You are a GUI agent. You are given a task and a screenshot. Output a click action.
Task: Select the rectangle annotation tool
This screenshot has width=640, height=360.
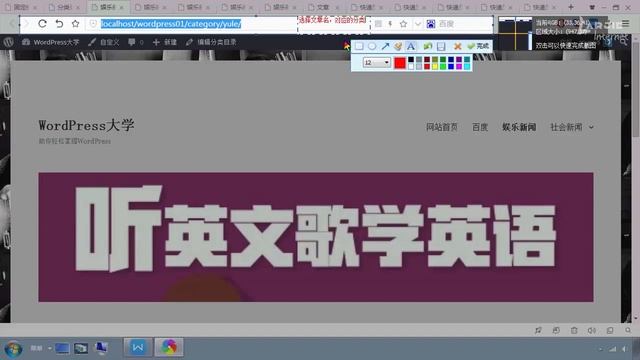pyautogui.click(x=359, y=46)
